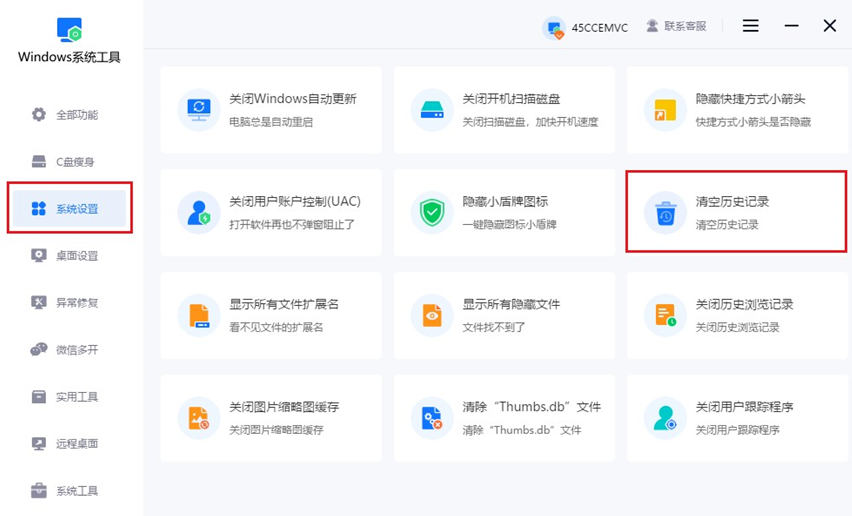Click the 微信多开 WeChat icon
852x516 pixels.
39,350
